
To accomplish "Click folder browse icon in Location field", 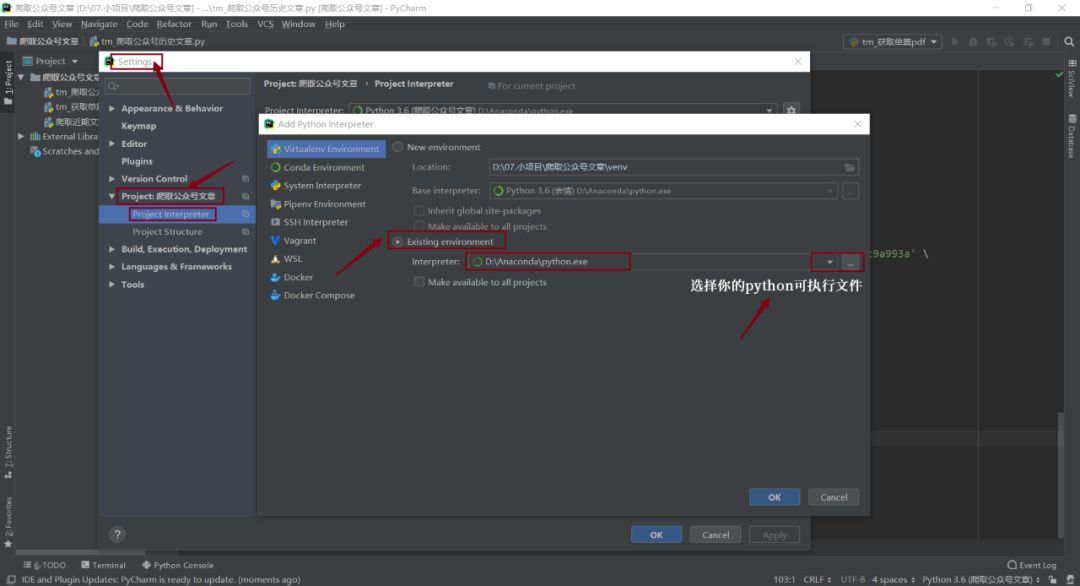I will [850, 167].
